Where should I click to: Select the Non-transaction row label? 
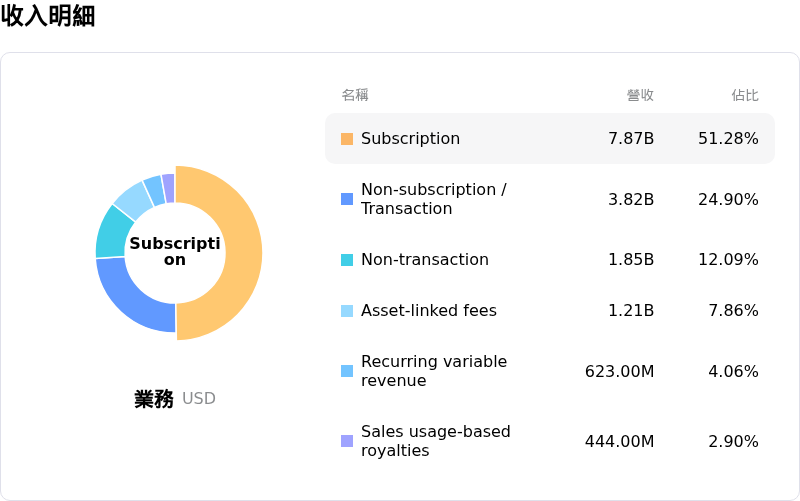click(424, 260)
